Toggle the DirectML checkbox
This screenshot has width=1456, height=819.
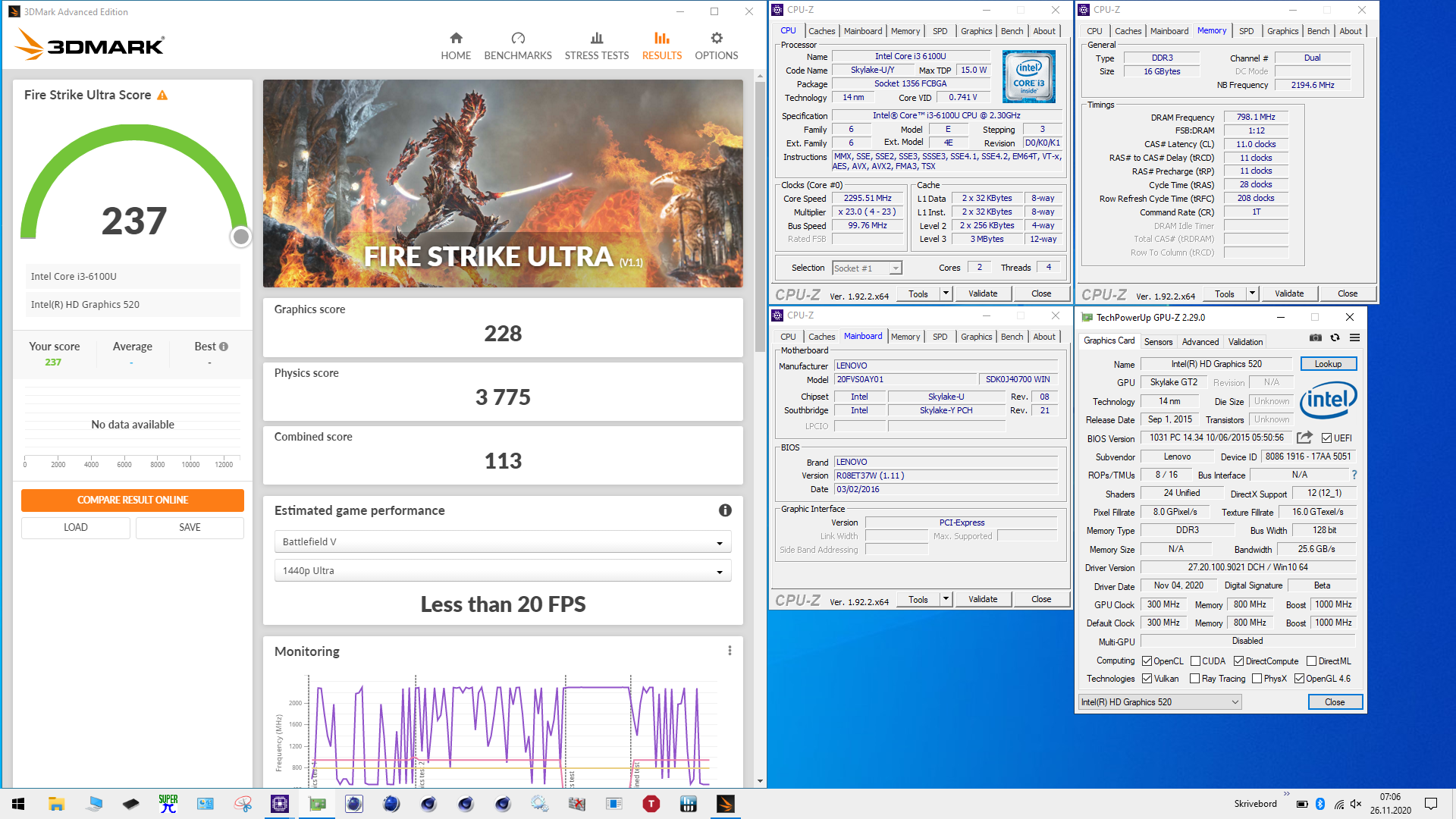pyautogui.click(x=1311, y=661)
